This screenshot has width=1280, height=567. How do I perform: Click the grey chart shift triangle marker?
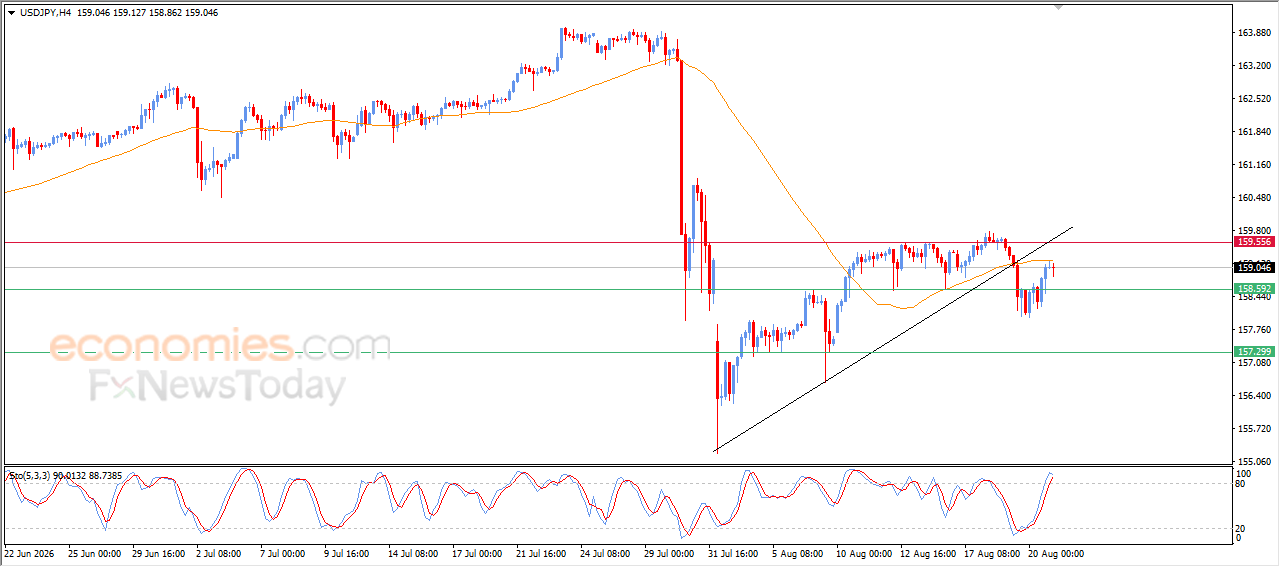1059,7
